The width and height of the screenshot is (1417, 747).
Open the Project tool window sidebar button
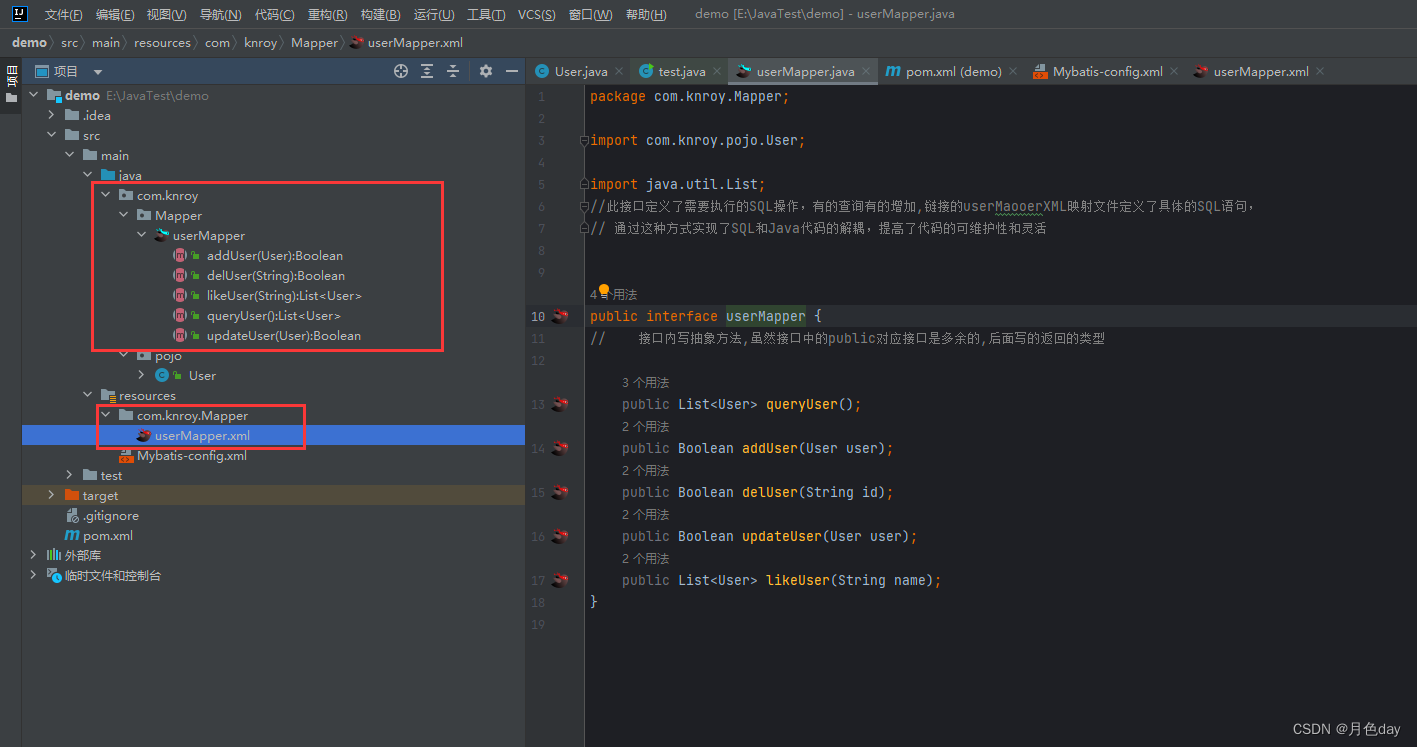11,83
